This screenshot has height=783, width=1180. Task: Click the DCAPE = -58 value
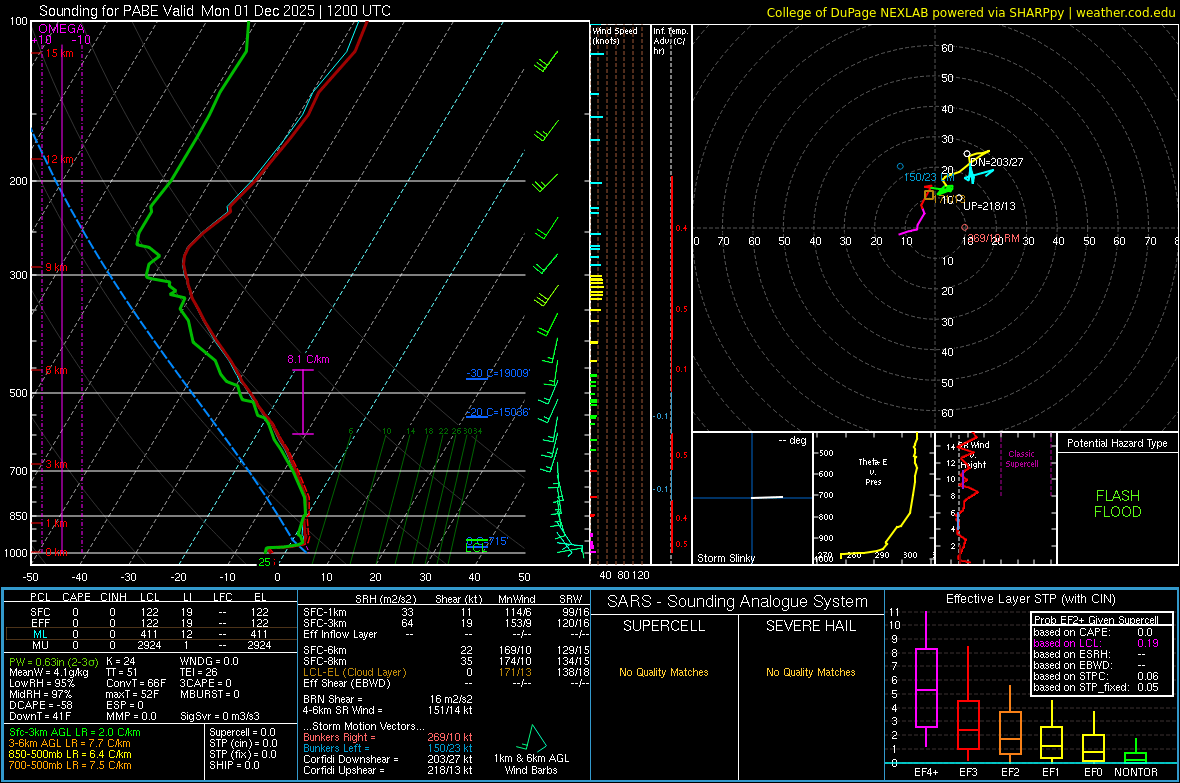[41, 705]
